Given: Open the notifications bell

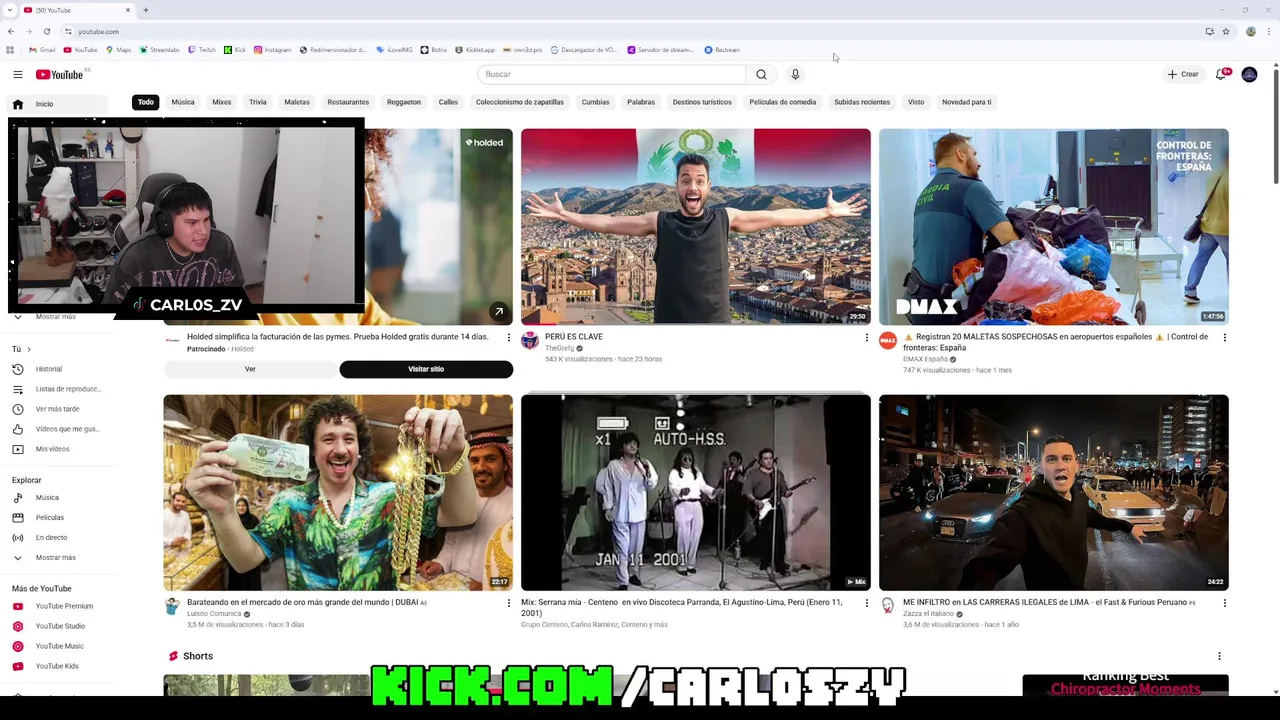Looking at the screenshot, I should click(x=1221, y=74).
